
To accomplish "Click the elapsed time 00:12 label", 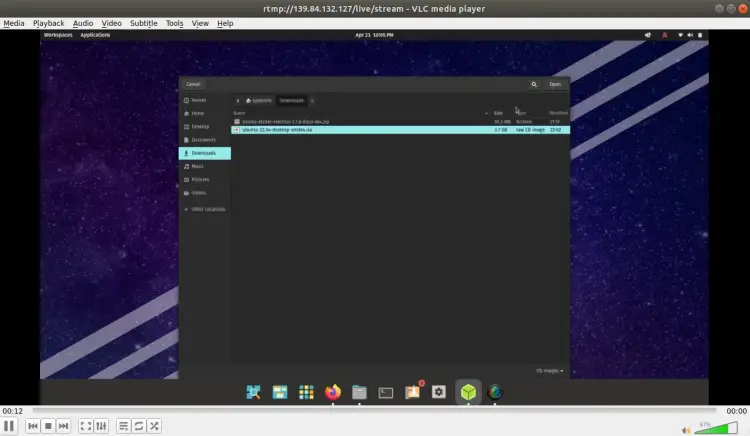I will [12, 411].
